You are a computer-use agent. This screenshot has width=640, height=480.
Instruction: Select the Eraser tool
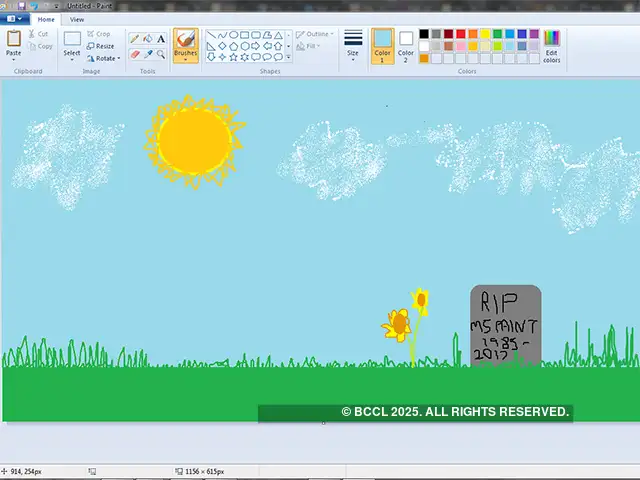coord(135,54)
